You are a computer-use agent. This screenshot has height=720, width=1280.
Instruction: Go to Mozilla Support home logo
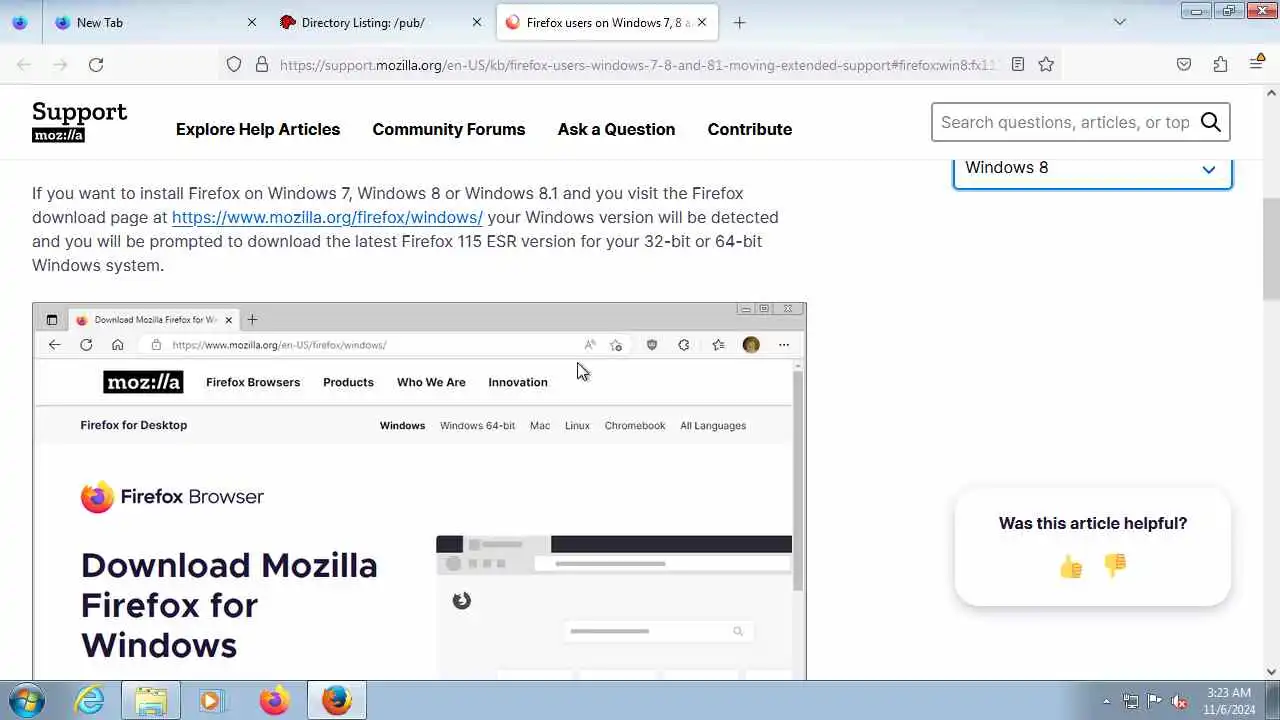coord(79,122)
